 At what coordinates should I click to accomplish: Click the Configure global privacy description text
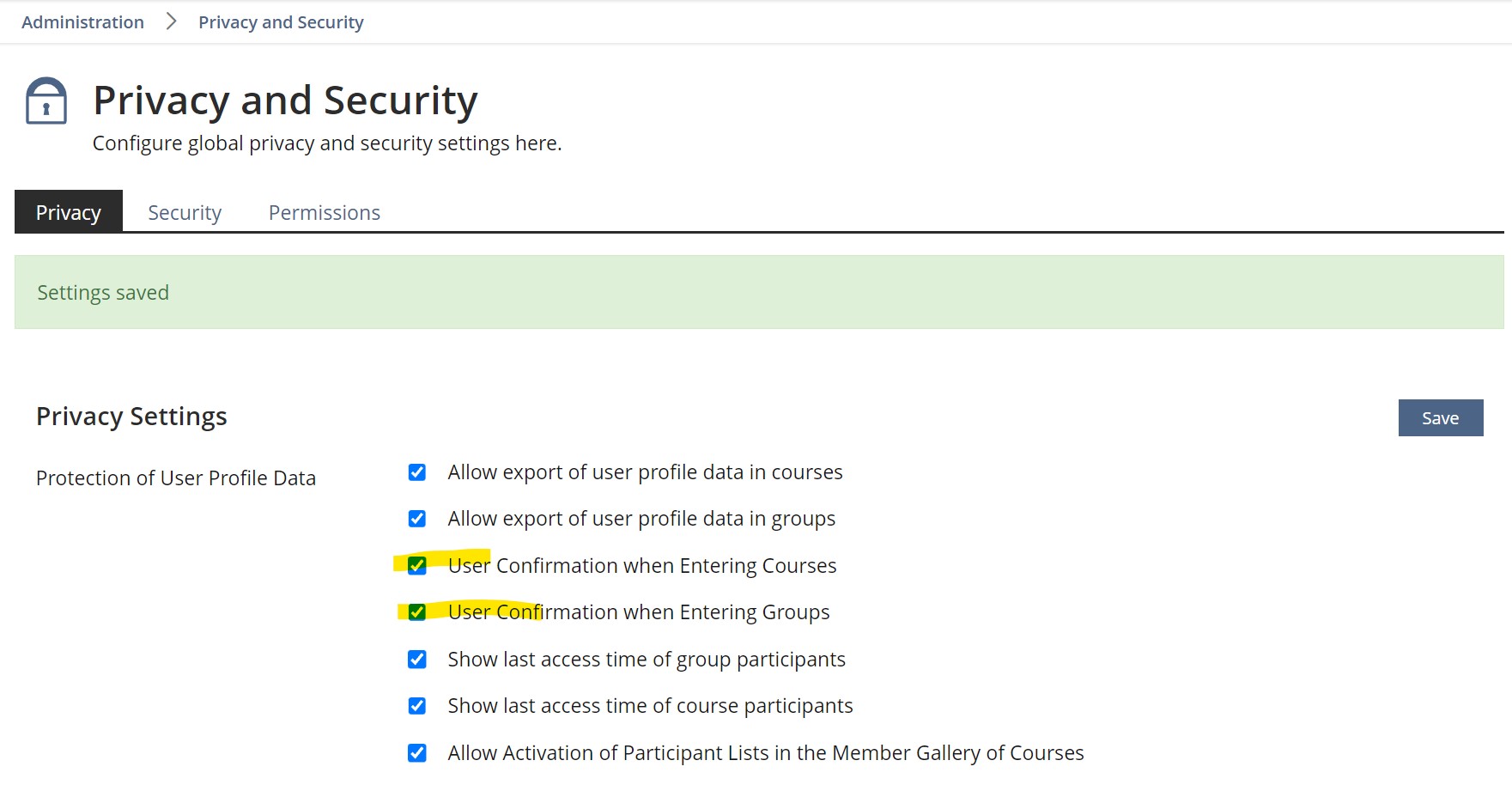coord(327,143)
